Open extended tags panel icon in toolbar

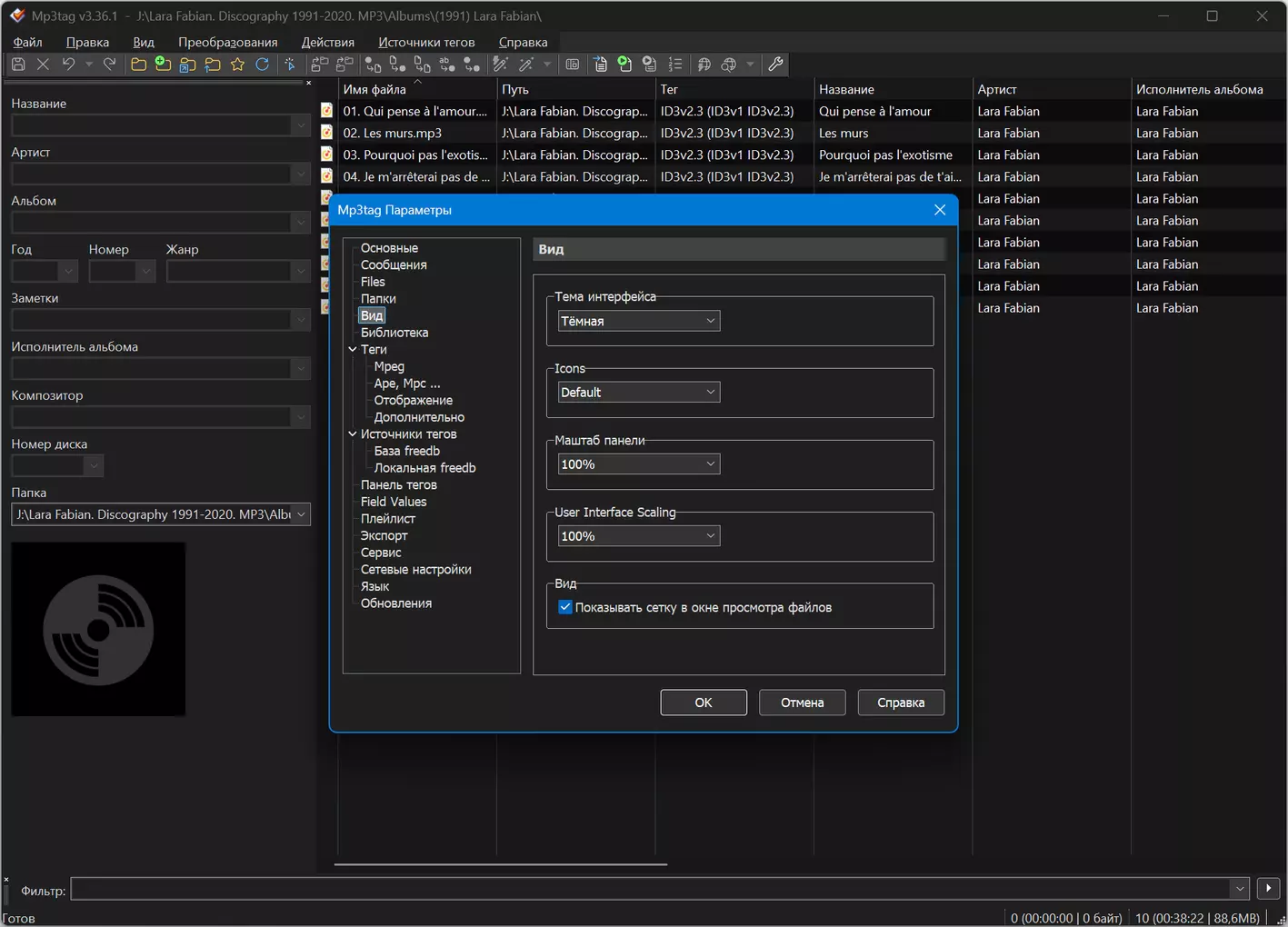pyautogui.click(x=572, y=65)
